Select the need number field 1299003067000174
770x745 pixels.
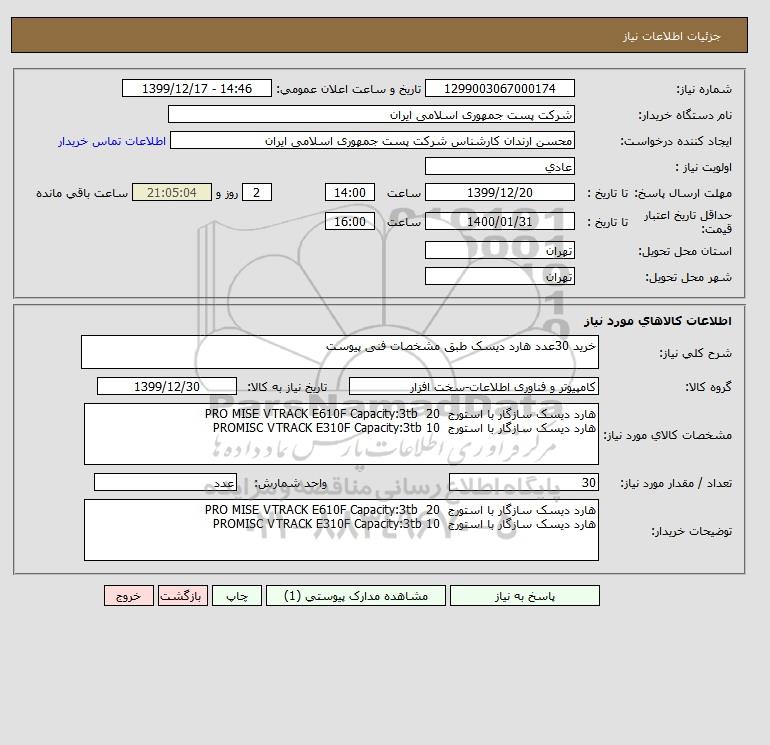[499, 88]
